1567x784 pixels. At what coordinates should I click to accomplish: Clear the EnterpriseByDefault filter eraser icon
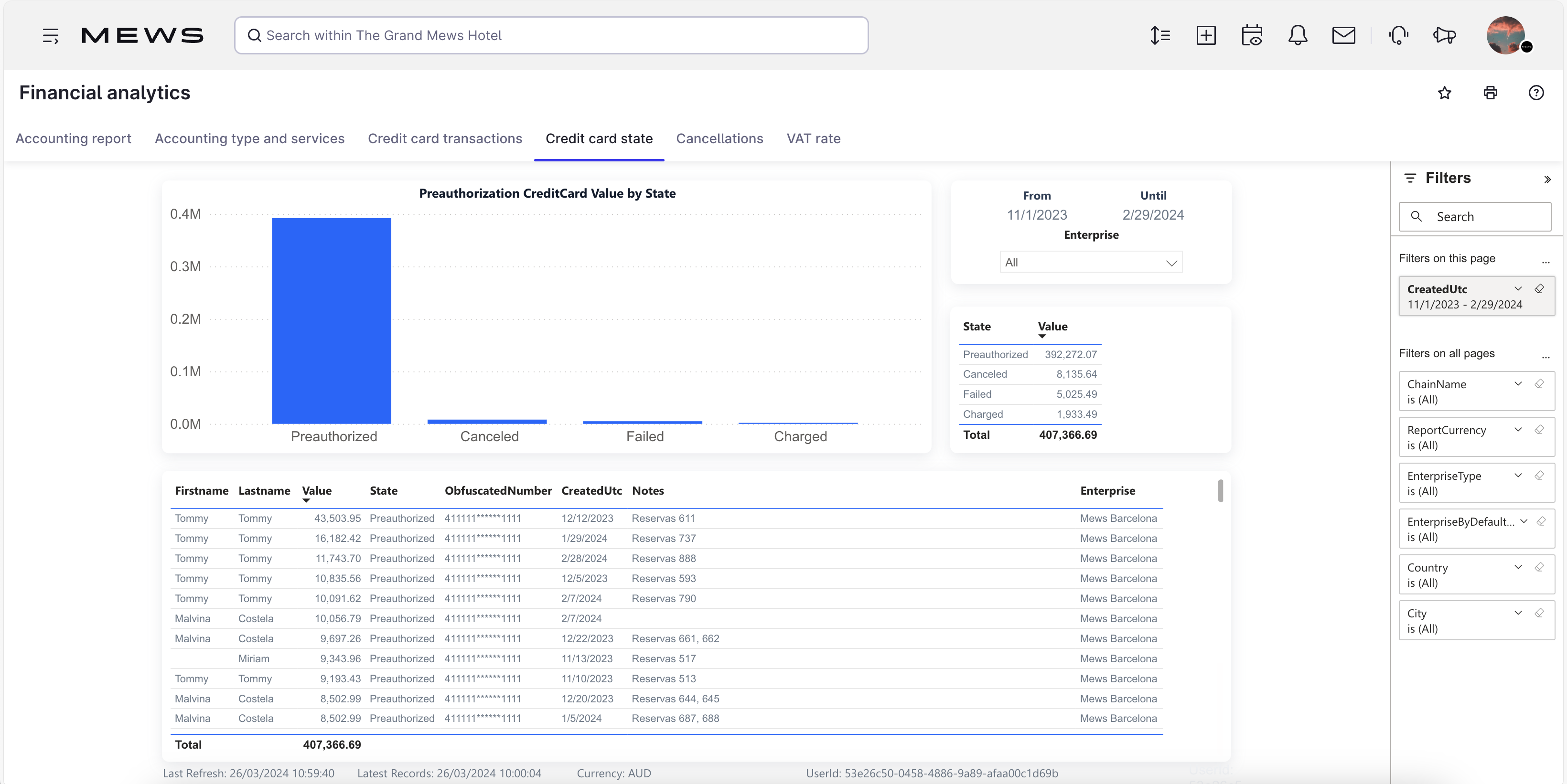pyautogui.click(x=1541, y=521)
